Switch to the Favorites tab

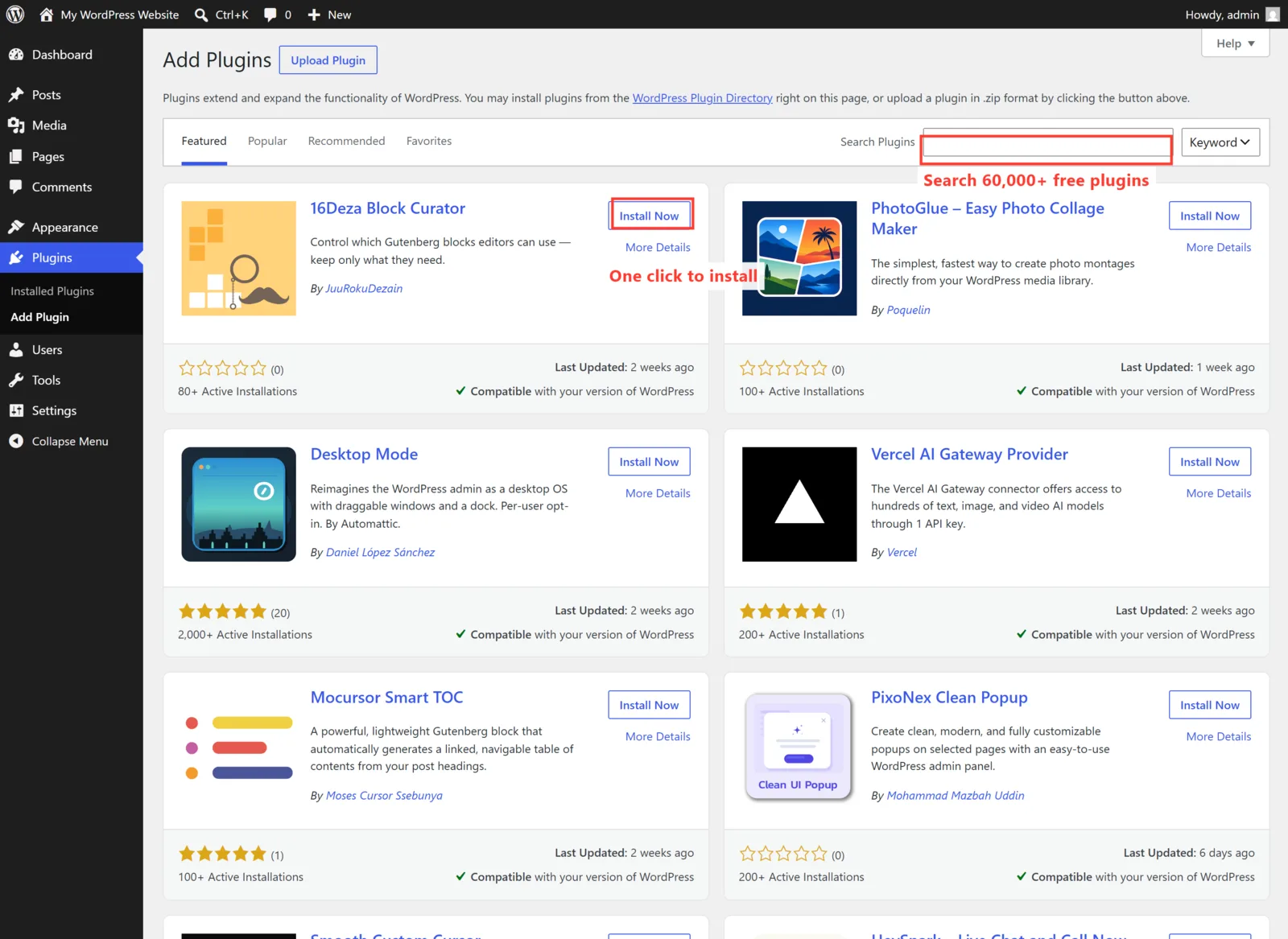pyautogui.click(x=429, y=142)
